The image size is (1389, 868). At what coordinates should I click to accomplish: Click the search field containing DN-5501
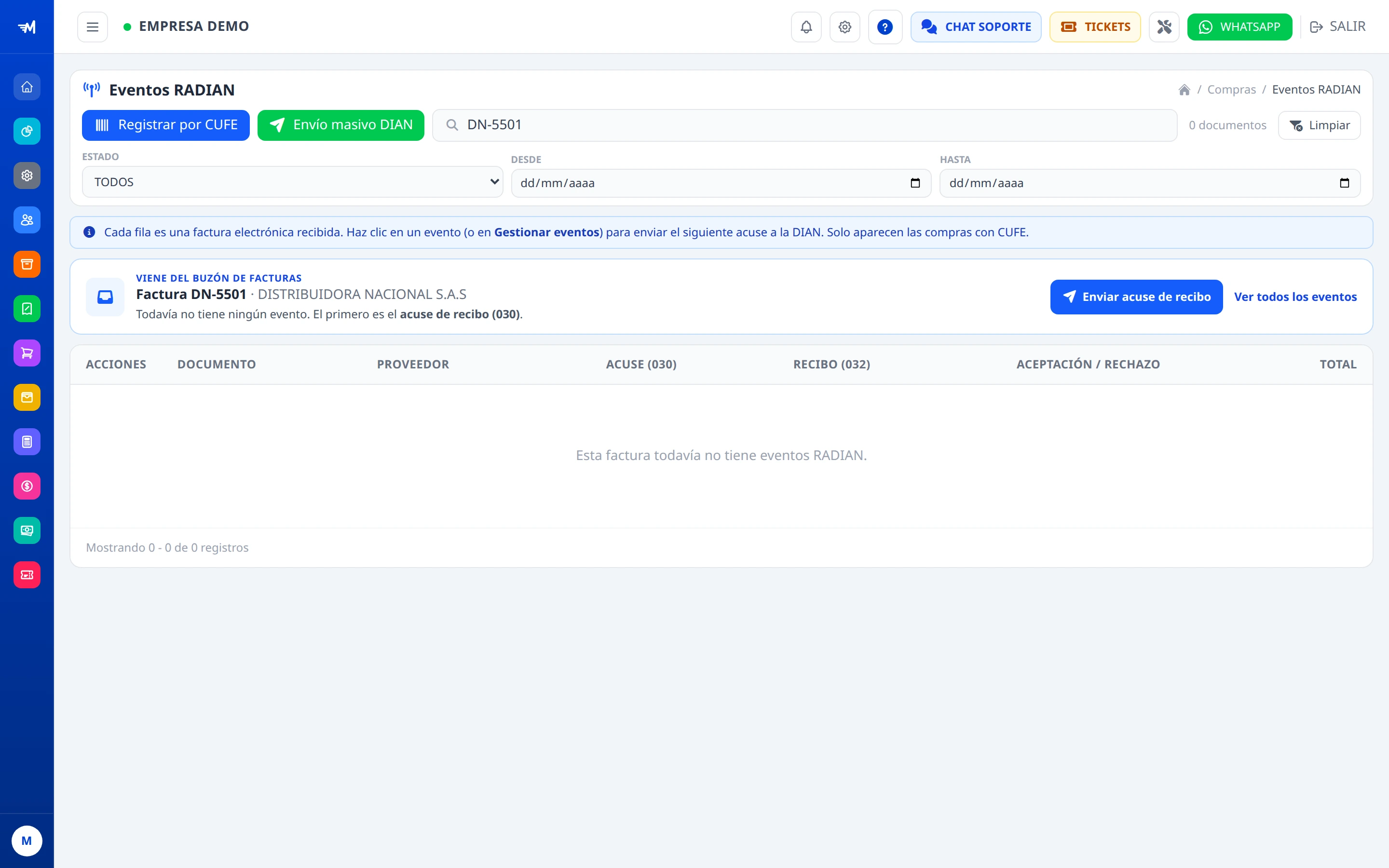[804, 125]
